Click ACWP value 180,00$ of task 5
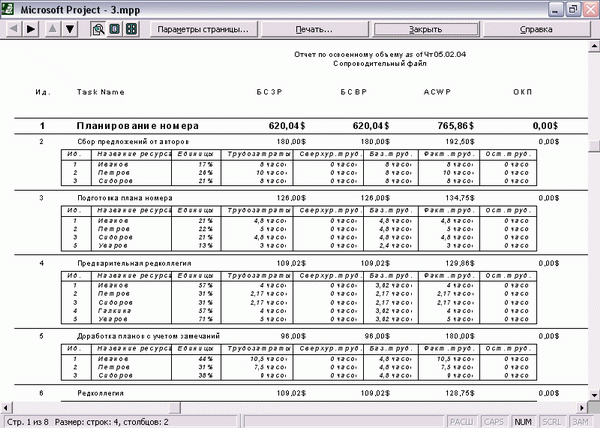 460,336
